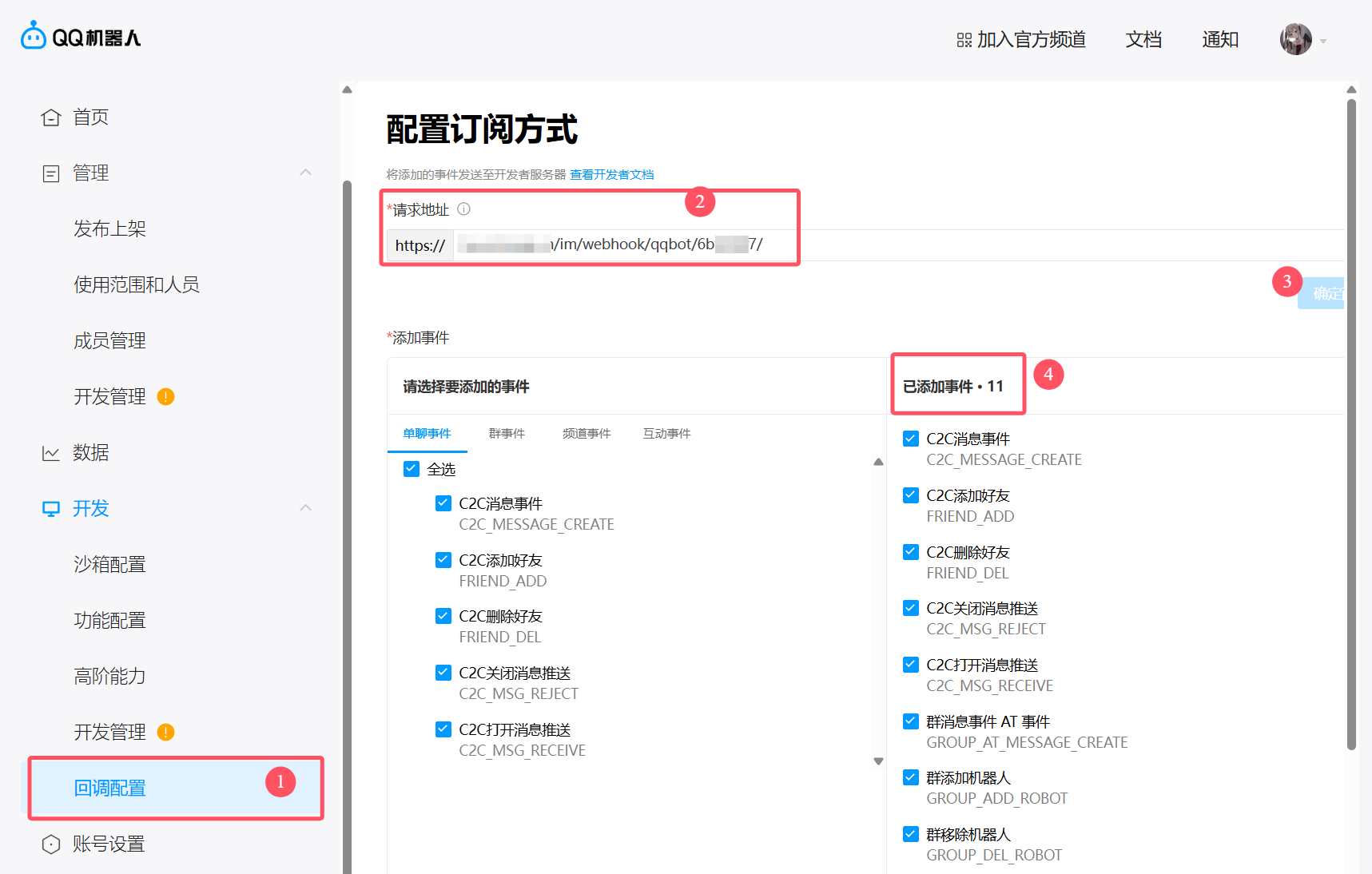Screen dimensions: 1372x874
Task: Click the warning badge next to 开发管理
Action: [x=166, y=396]
